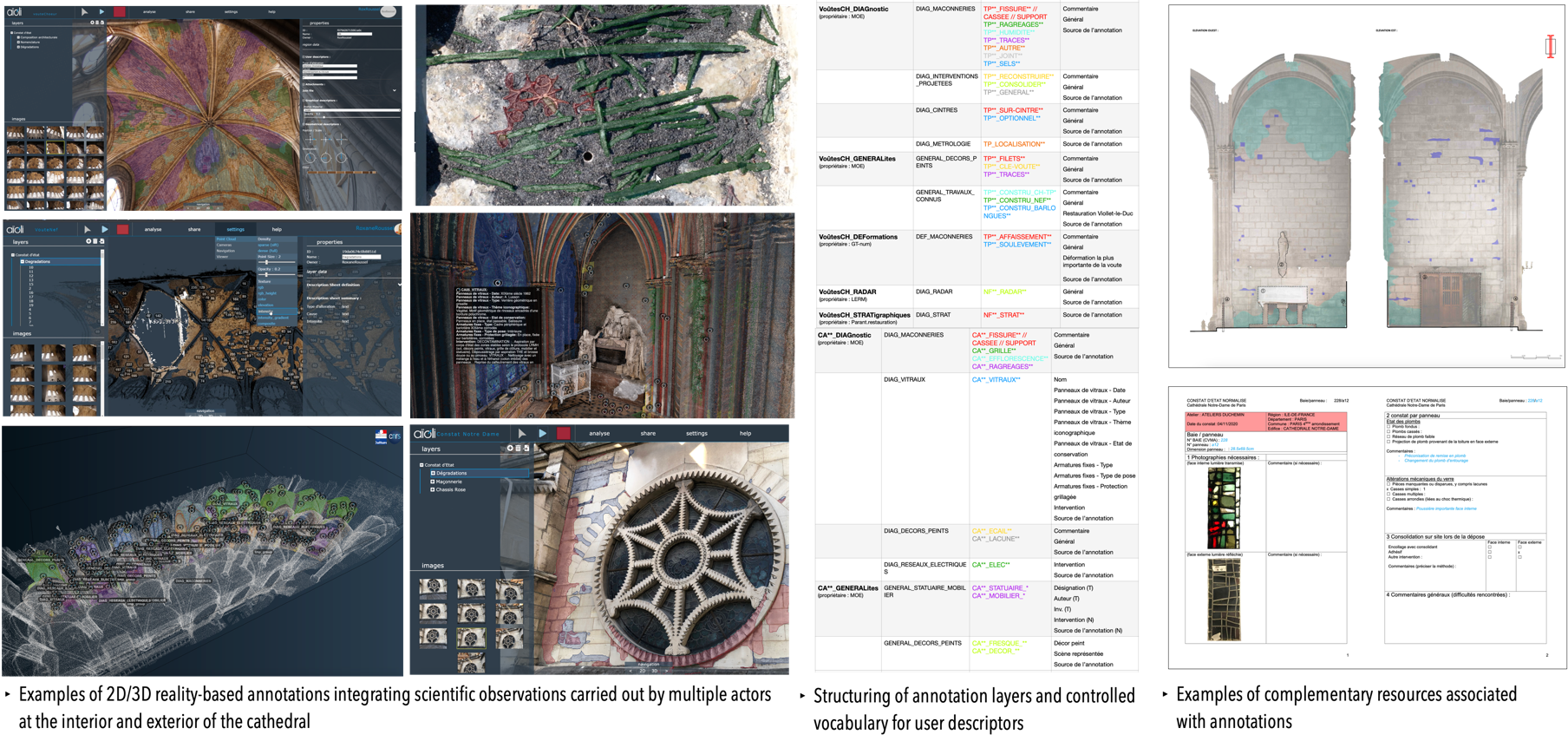
Task: Choose 'intensity' texture option in settings
Action: [x=265, y=311]
